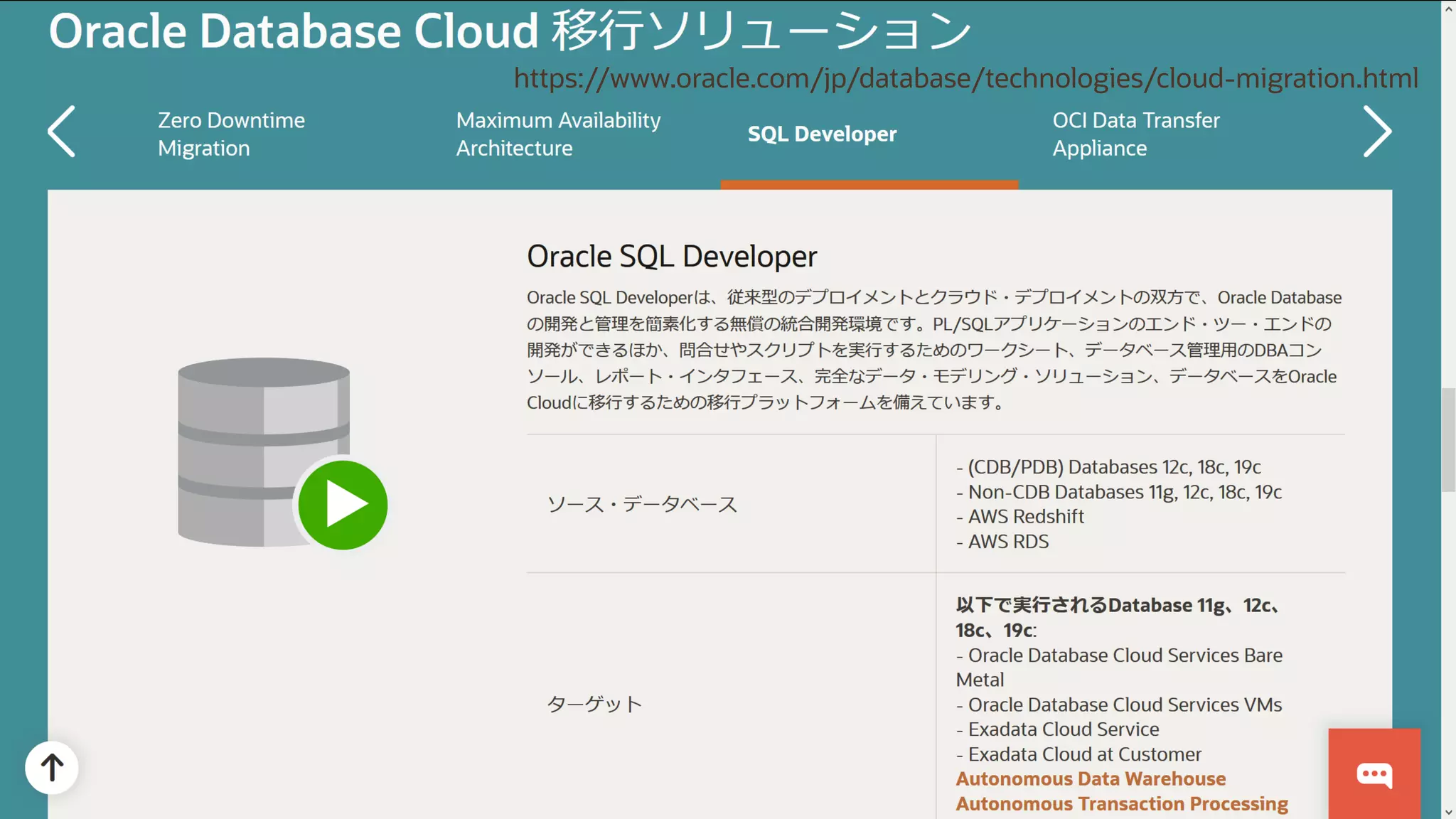Open the chat bubble widget
1456x819 pixels.
coord(1374,774)
